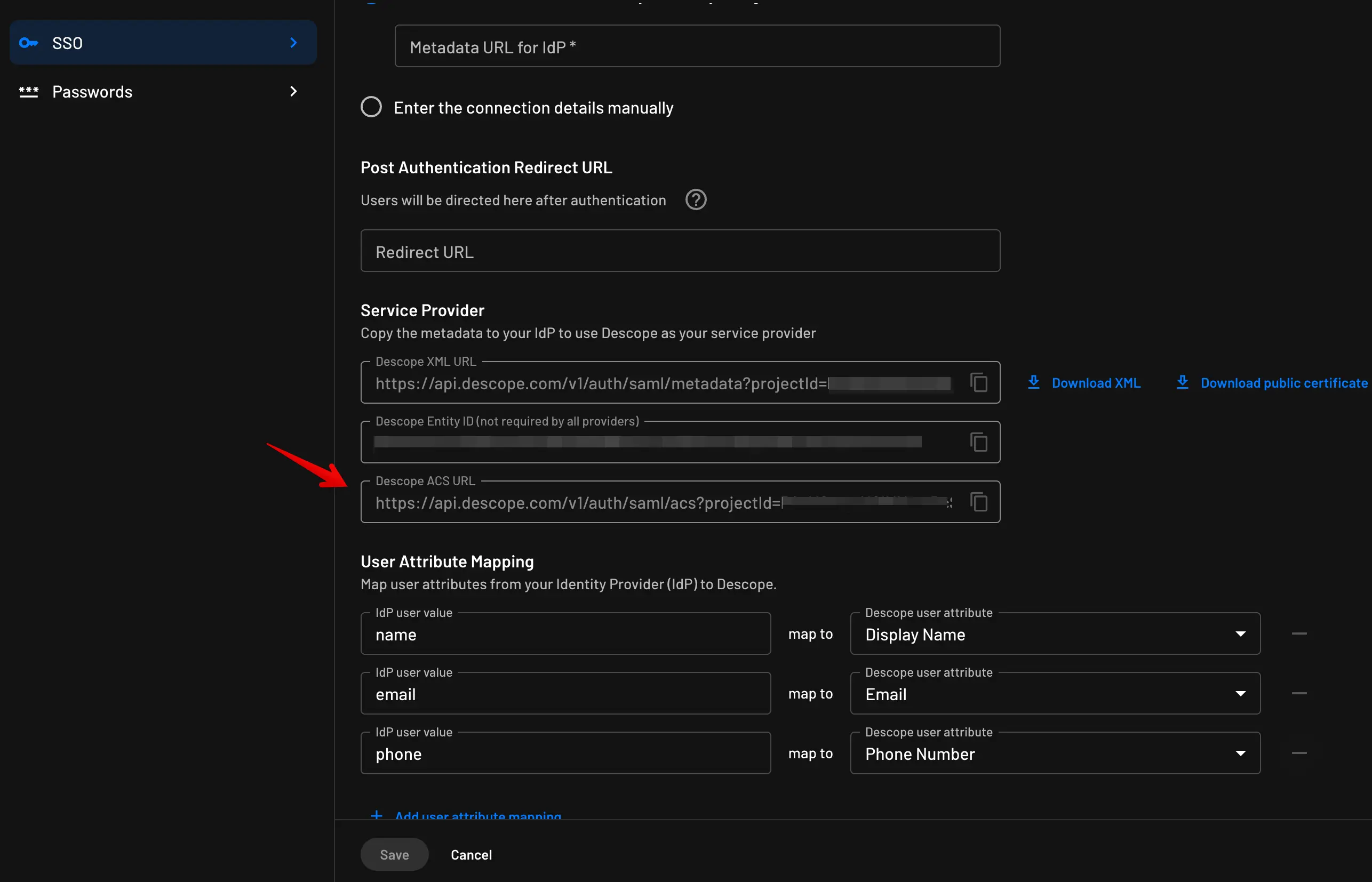This screenshot has height=882, width=1372.
Task: Click the Redirect URL input field
Action: tap(680, 251)
